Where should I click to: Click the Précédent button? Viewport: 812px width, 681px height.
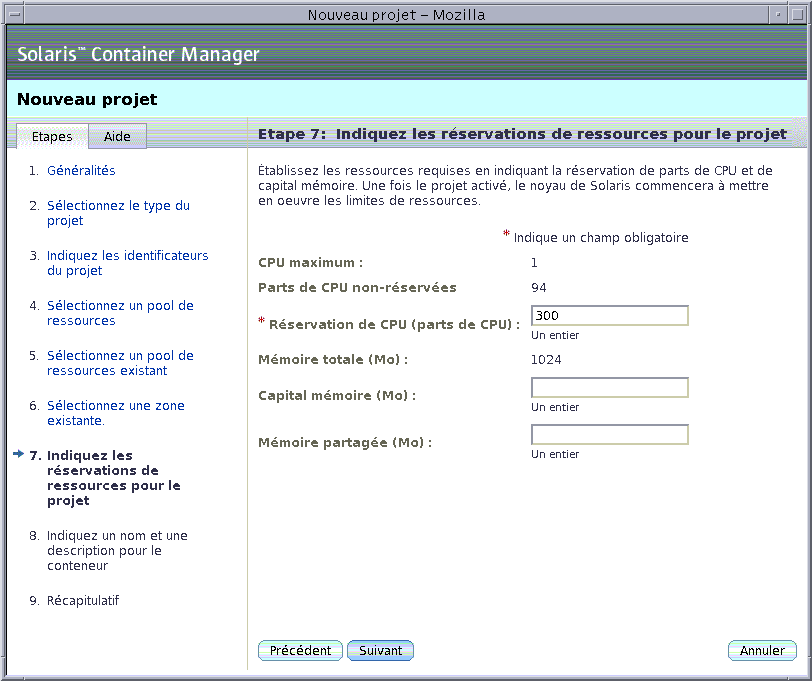pyautogui.click(x=300, y=650)
